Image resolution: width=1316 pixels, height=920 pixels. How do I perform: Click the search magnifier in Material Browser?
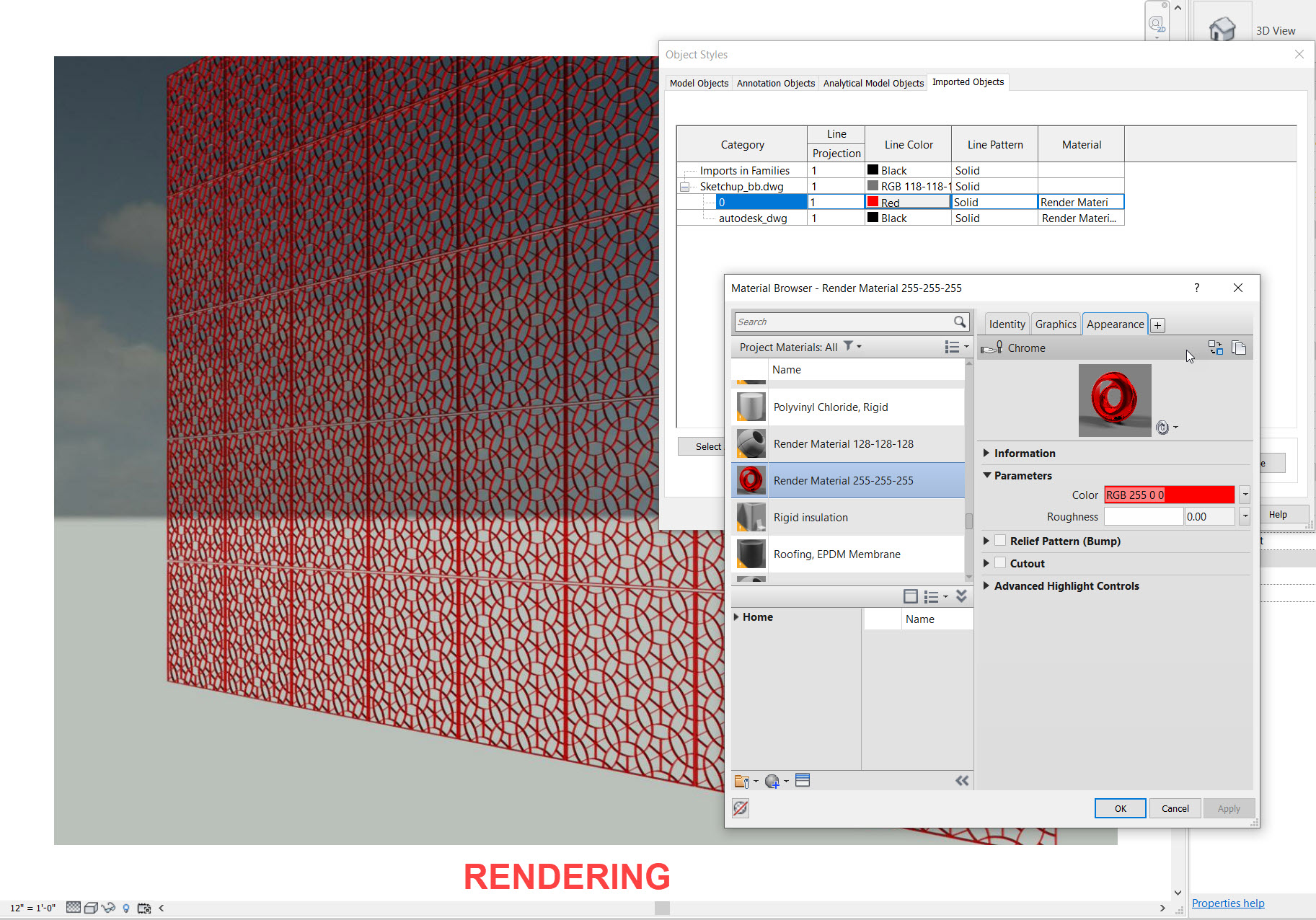[x=960, y=322]
